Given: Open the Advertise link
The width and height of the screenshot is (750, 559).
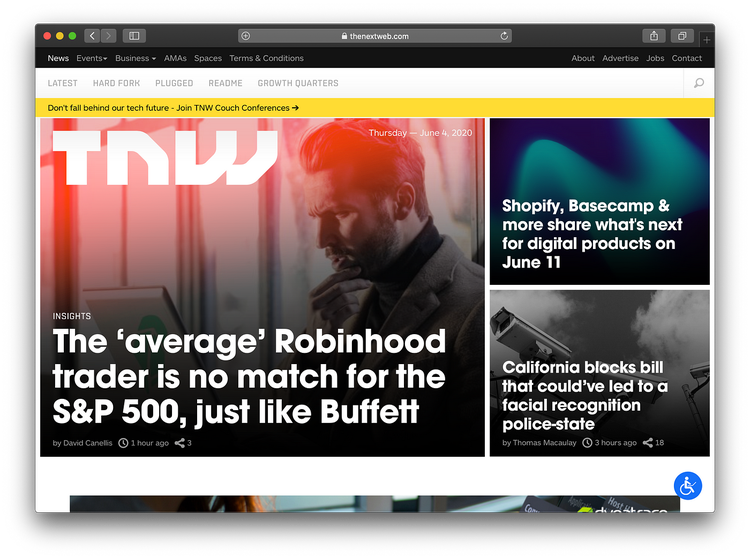Looking at the screenshot, I should [x=620, y=58].
